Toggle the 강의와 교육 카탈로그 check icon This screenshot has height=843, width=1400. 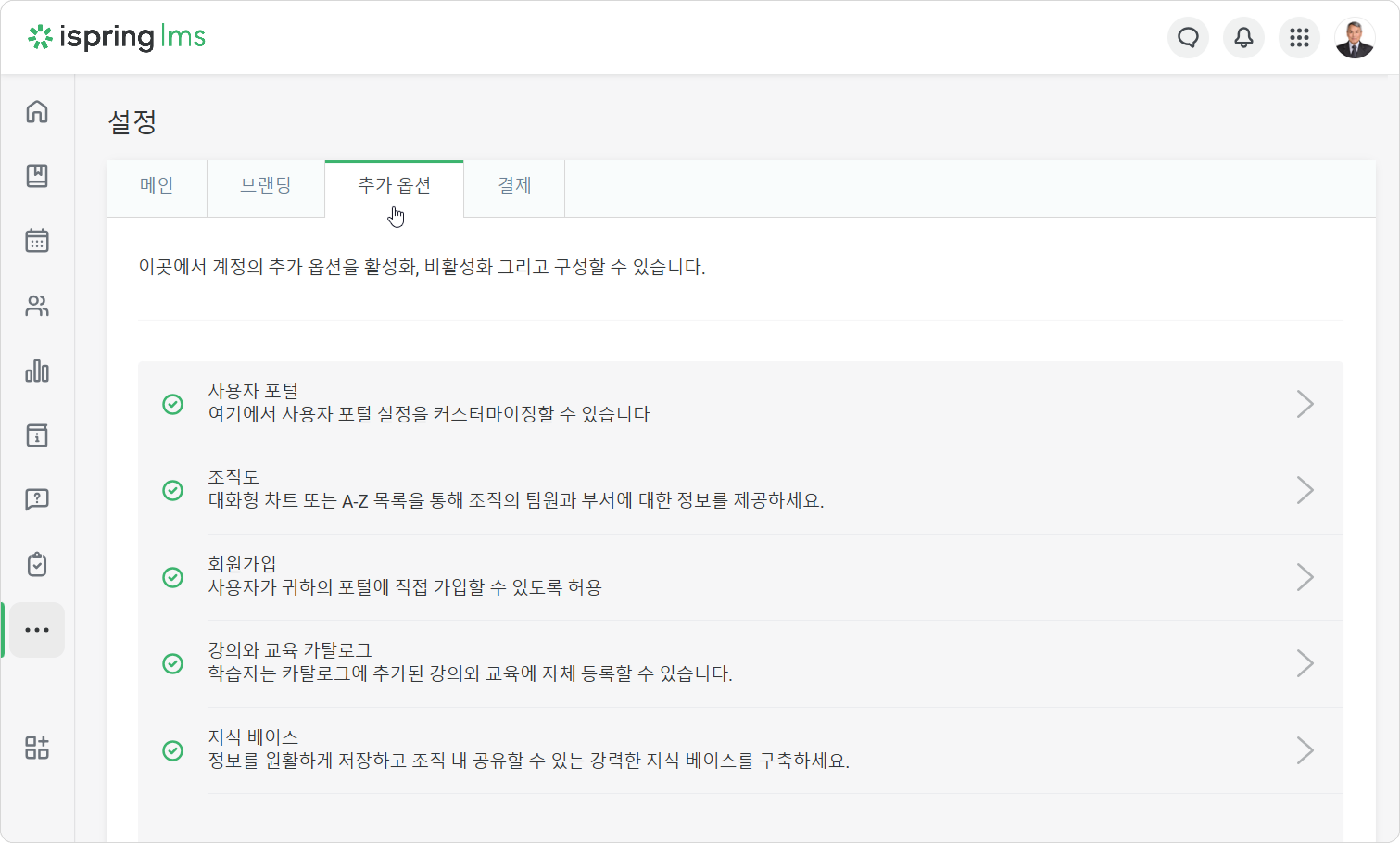pyautogui.click(x=173, y=663)
